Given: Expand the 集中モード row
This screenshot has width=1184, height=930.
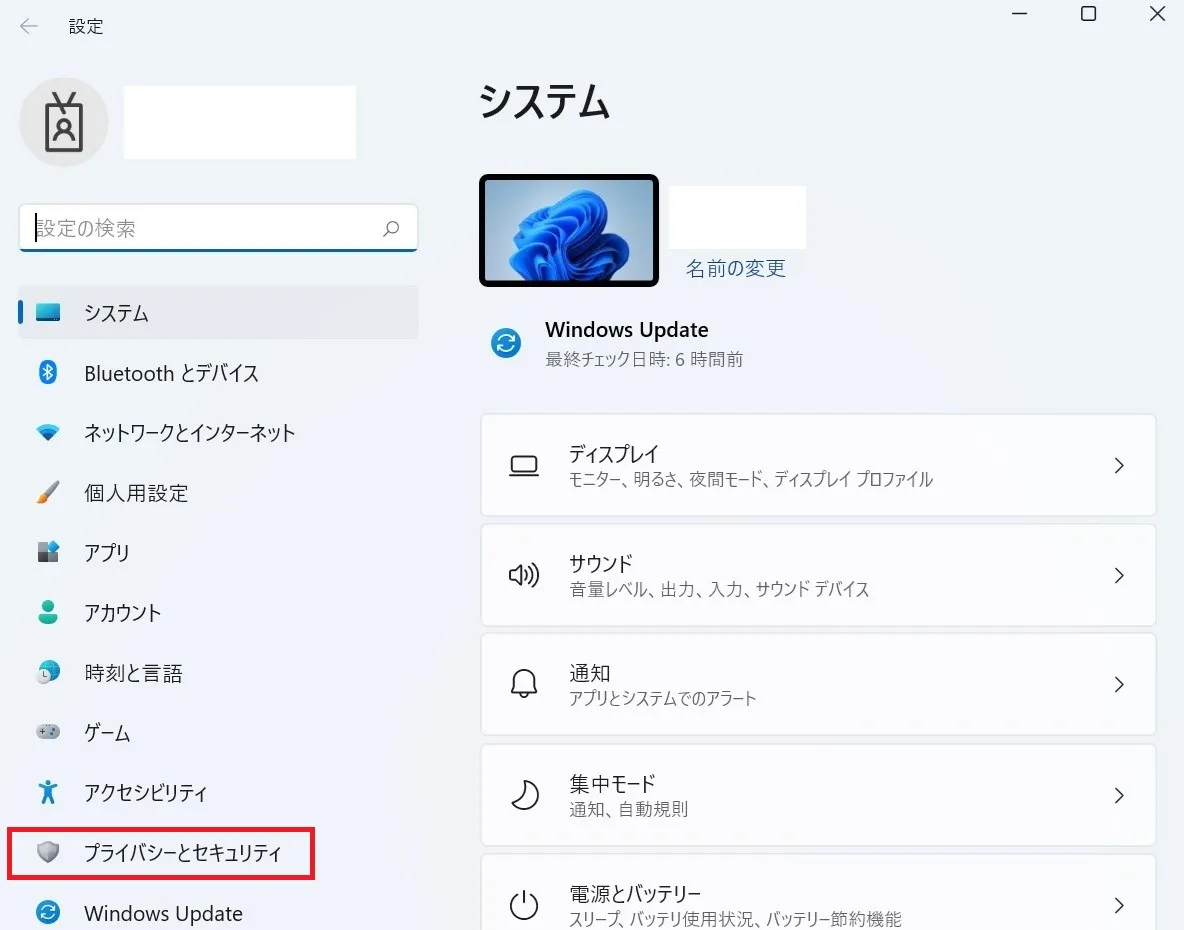Looking at the screenshot, I should (1119, 795).
